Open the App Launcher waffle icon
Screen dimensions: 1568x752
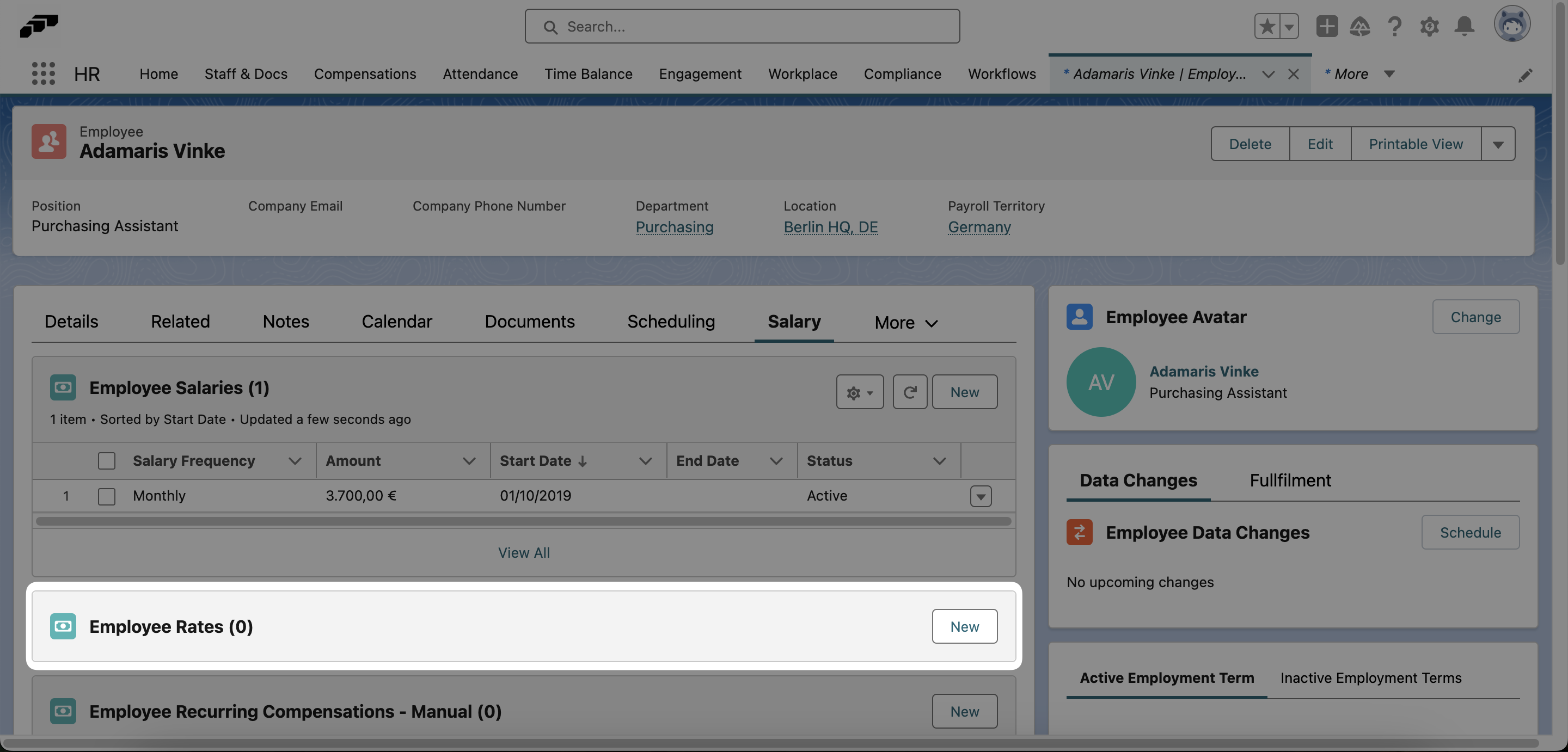(42, 73)
